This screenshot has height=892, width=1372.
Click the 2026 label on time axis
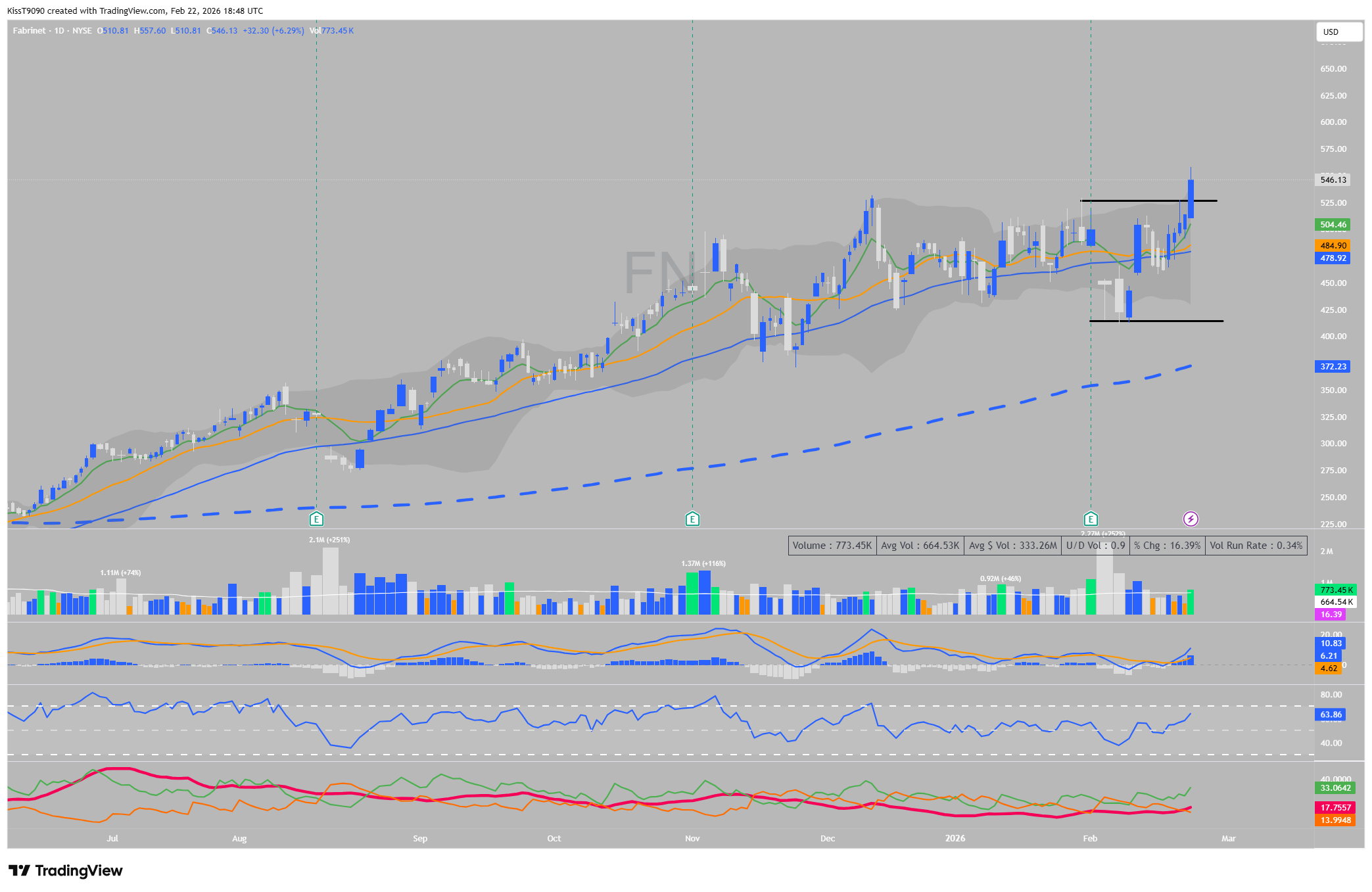[955, 838]
